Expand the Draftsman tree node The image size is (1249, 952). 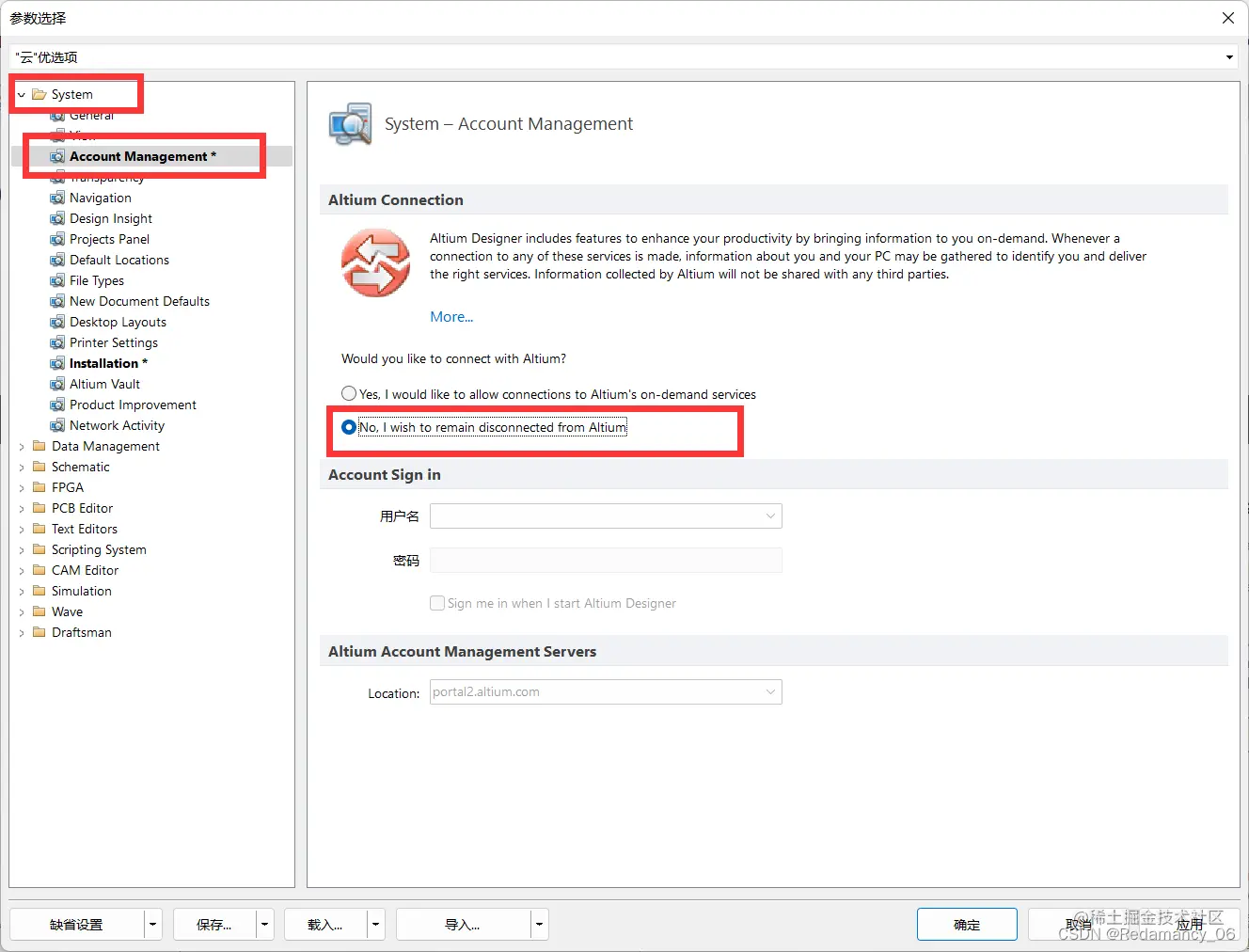click(22, 633)
